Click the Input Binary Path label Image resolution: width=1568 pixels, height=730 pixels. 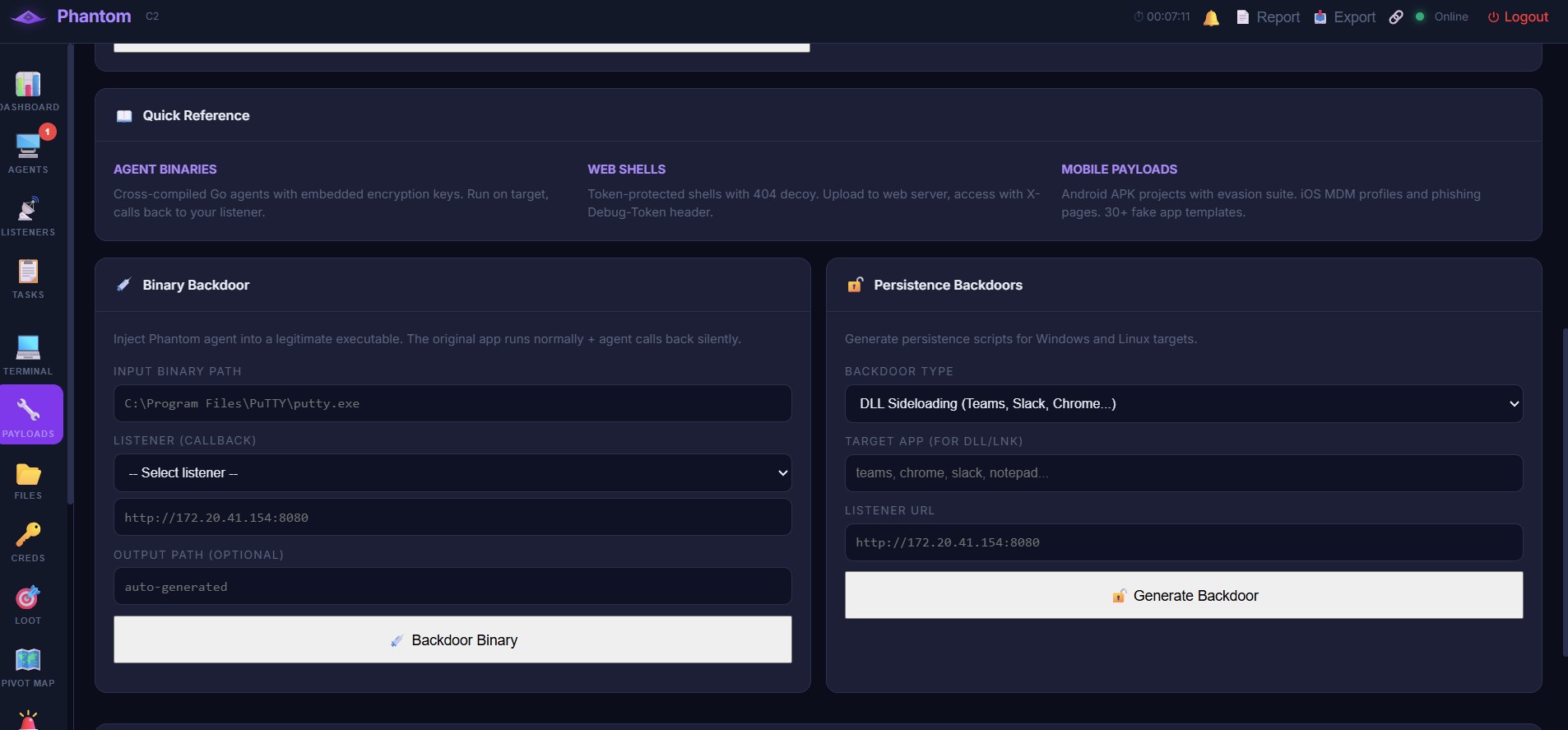178,372
